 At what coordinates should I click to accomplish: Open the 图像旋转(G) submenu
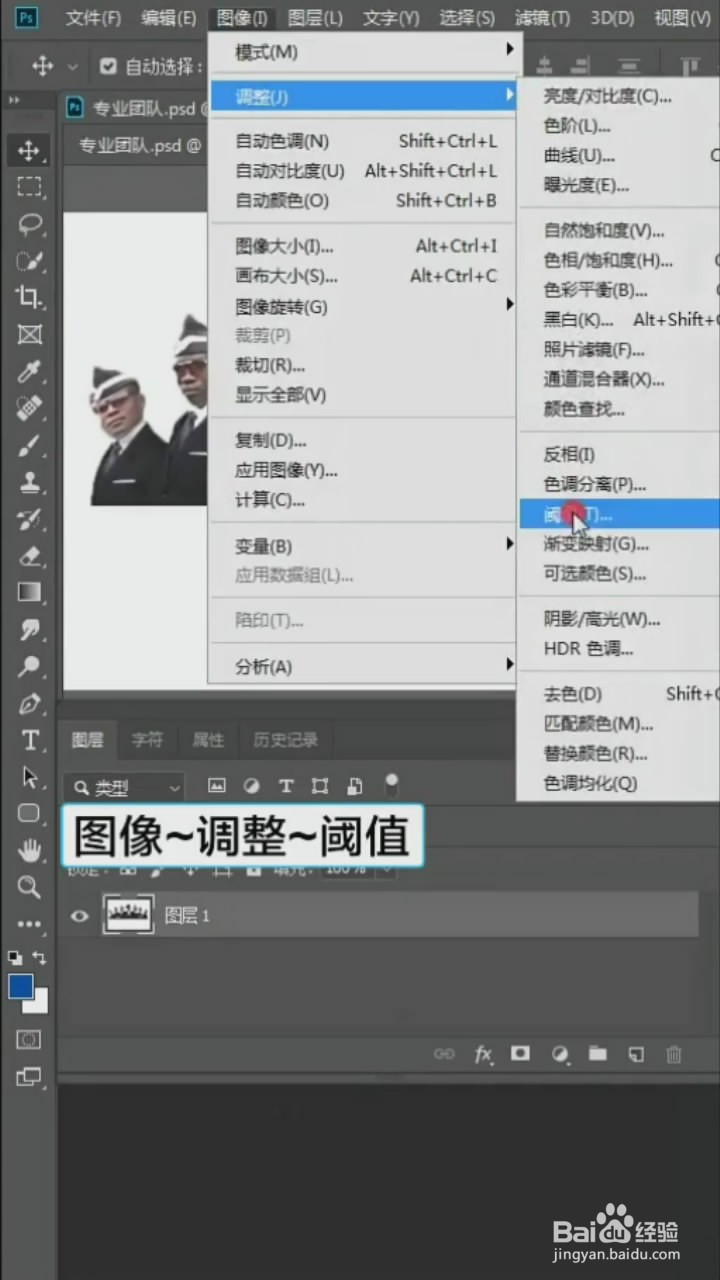[x=363, y=306]
